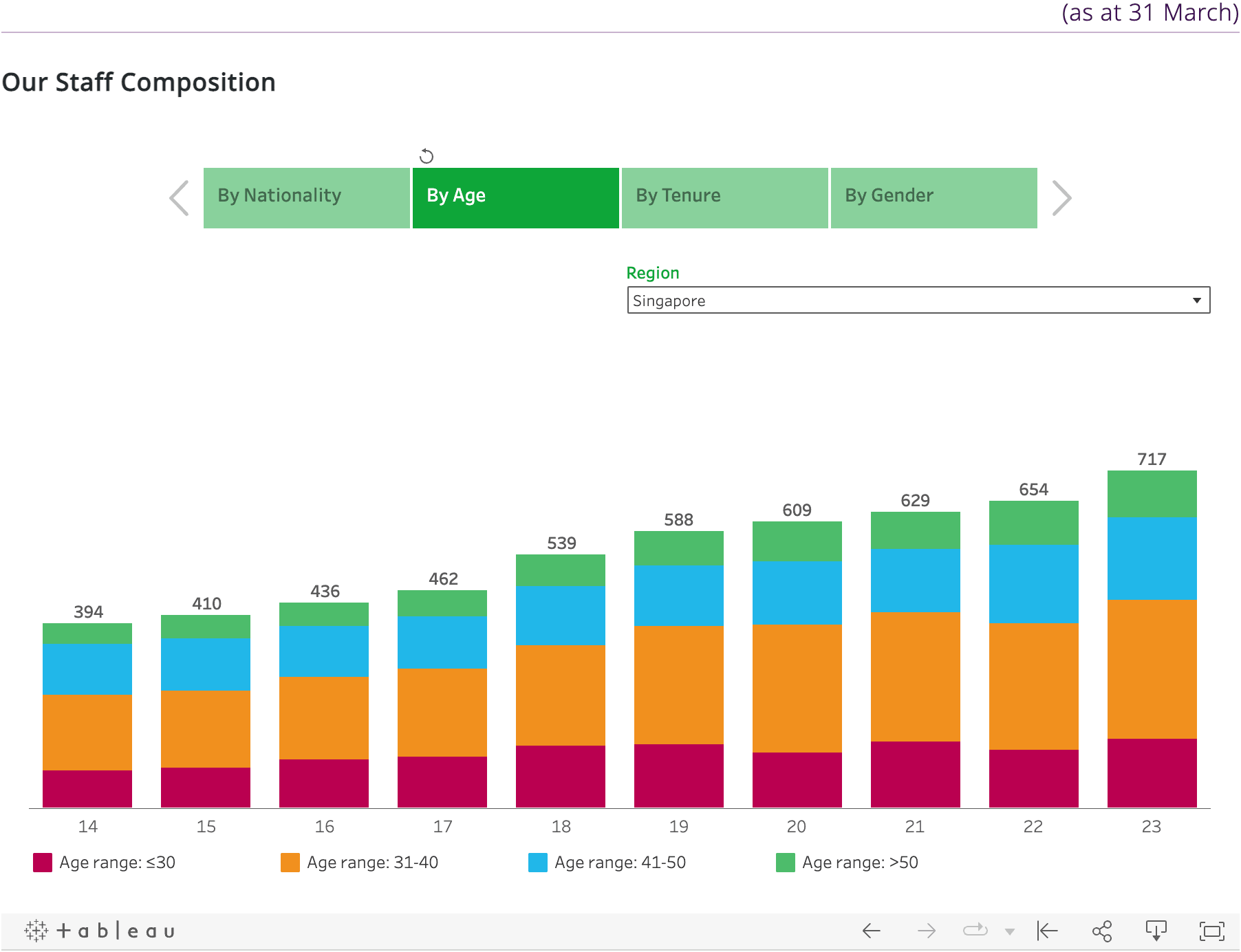Screen dimensions: 1241x952
Task: Click the total label 539
Action: coord(562,543)
